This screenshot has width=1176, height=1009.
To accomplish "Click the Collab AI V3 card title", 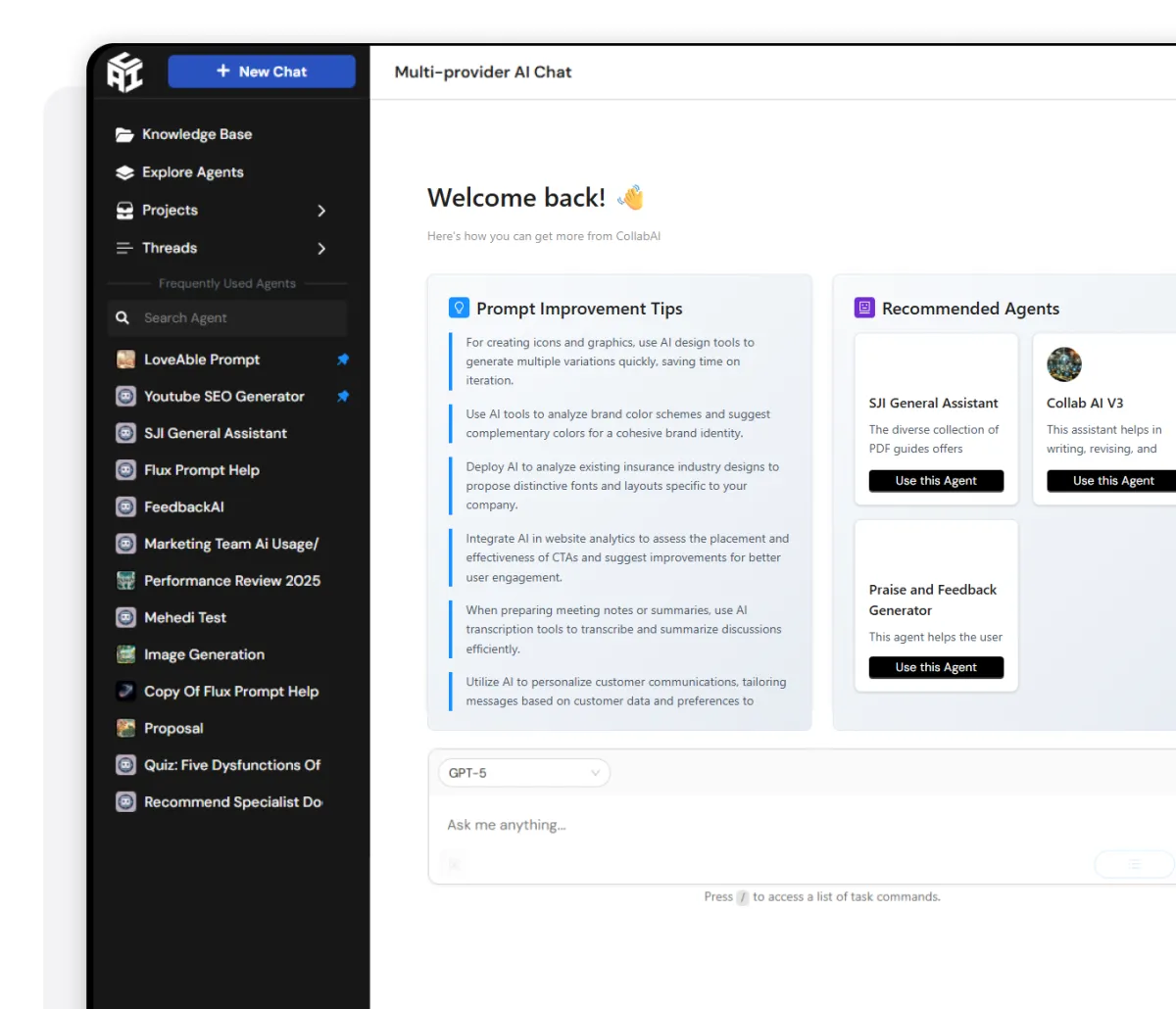I will click(x=1085, y=404).
